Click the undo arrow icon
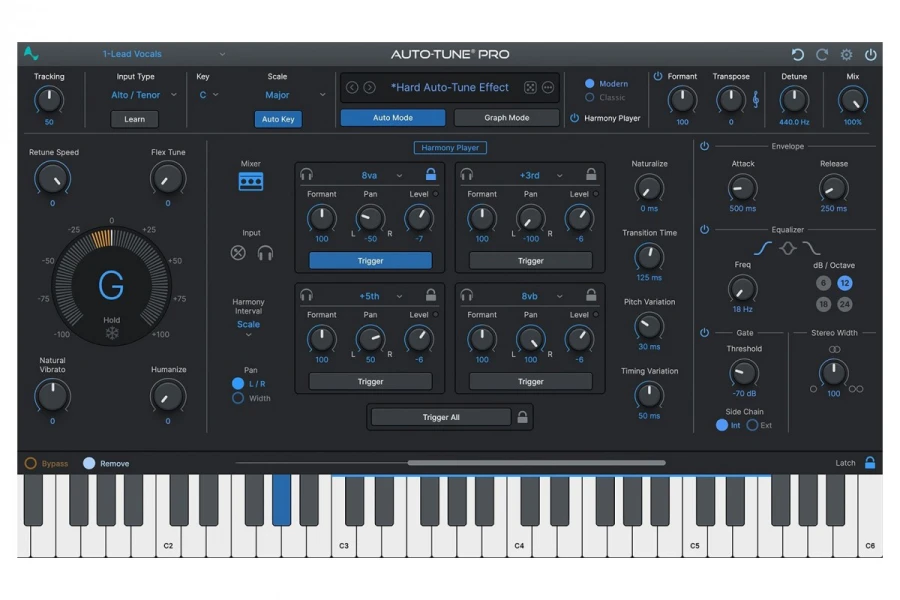Screen dimensions: 900x600 (x=797, y=55)
